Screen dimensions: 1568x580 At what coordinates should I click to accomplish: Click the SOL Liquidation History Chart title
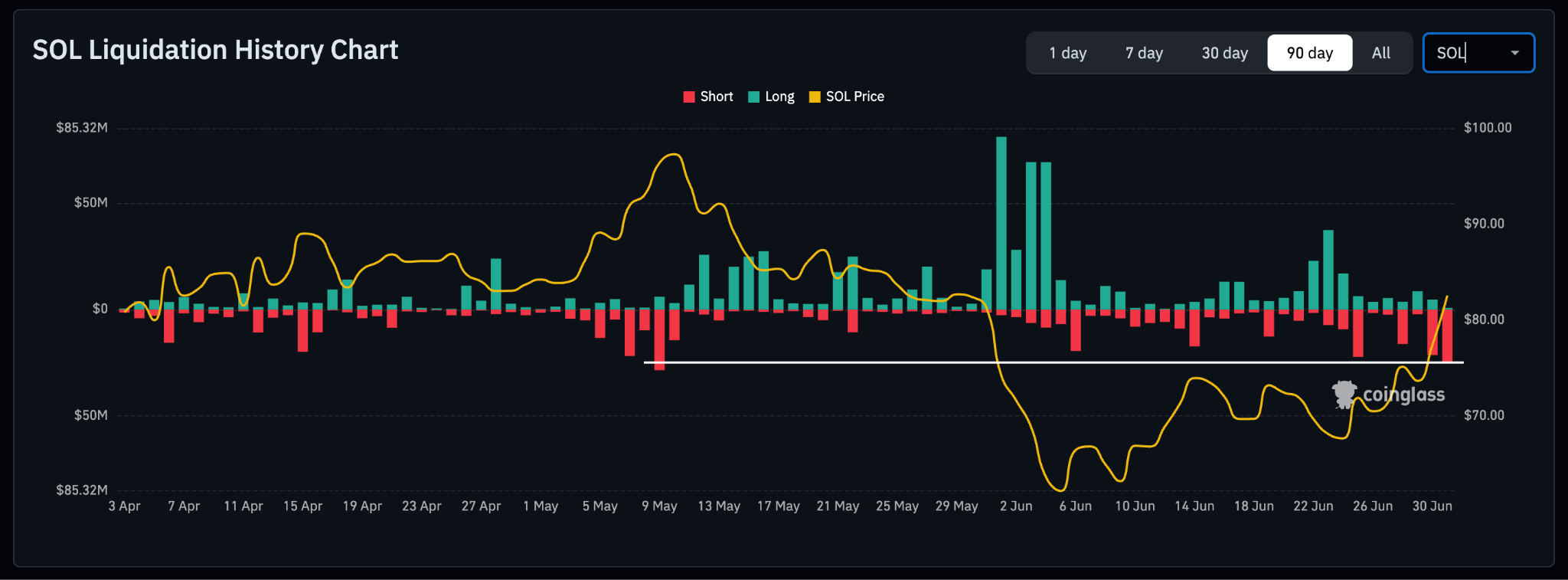(x=215, y=50)
